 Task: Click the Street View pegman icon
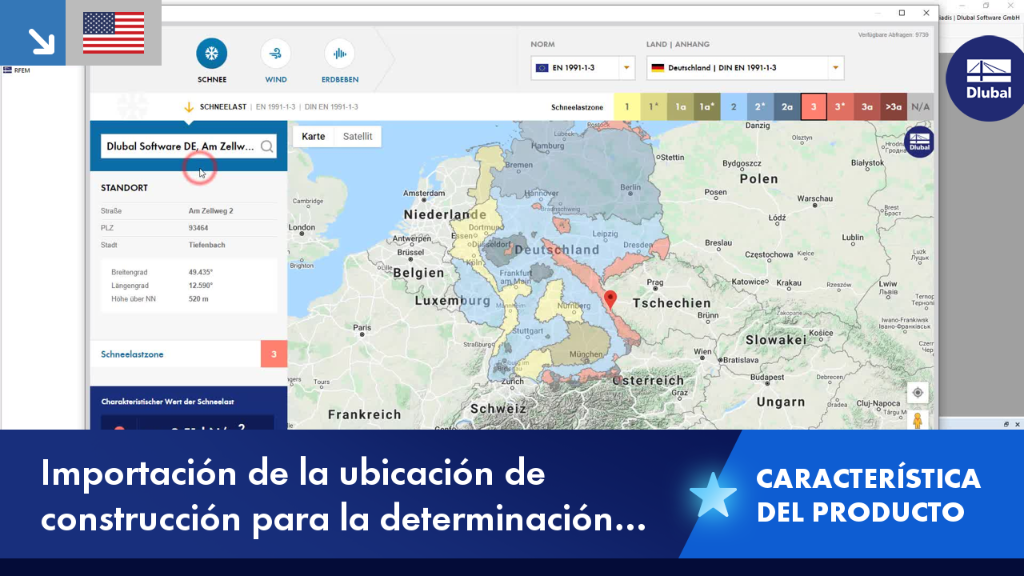[918, 420]
